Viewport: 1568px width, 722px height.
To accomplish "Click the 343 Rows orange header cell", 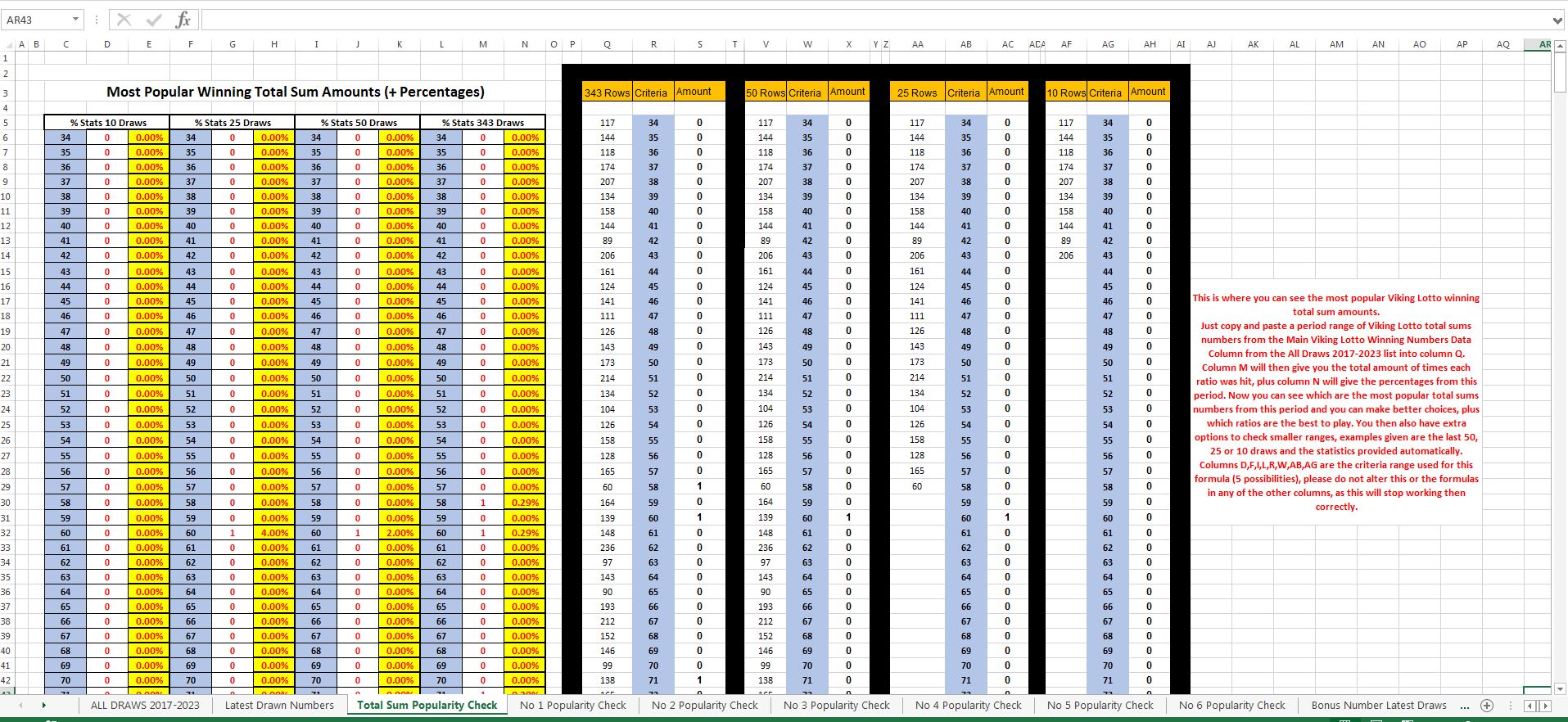I will pyautogui.click(x=607, y=93).
